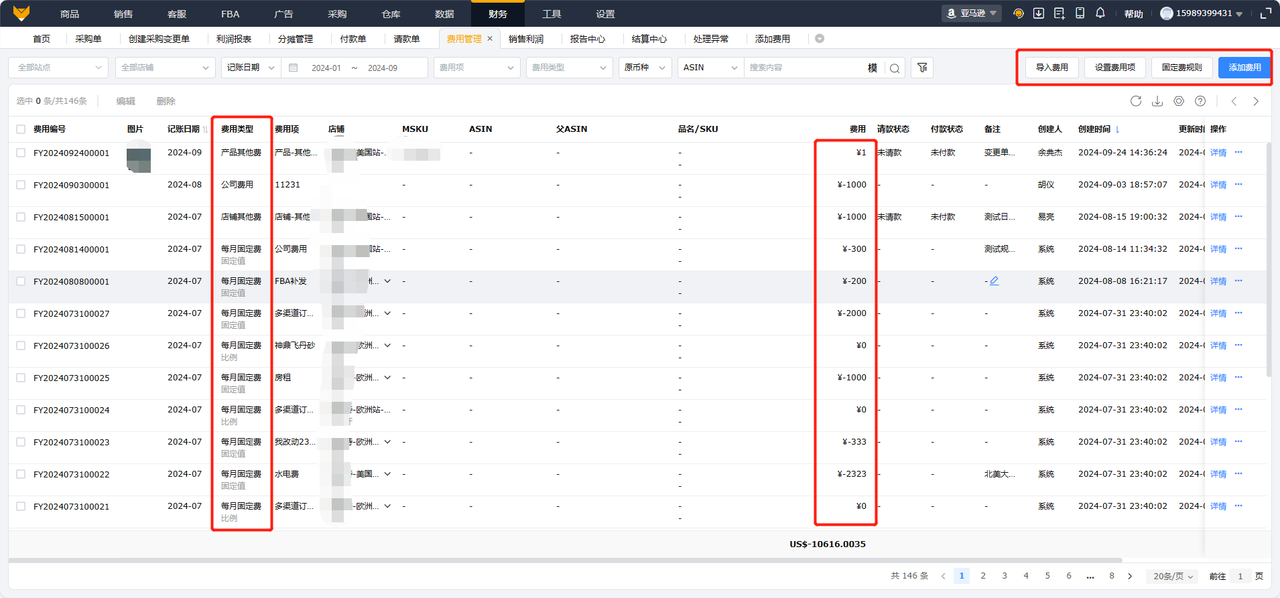This screenshot has height=598, width=1280.
Task: Expand the 费用类型 filter dropdown
Action: (x=569, y=68)
